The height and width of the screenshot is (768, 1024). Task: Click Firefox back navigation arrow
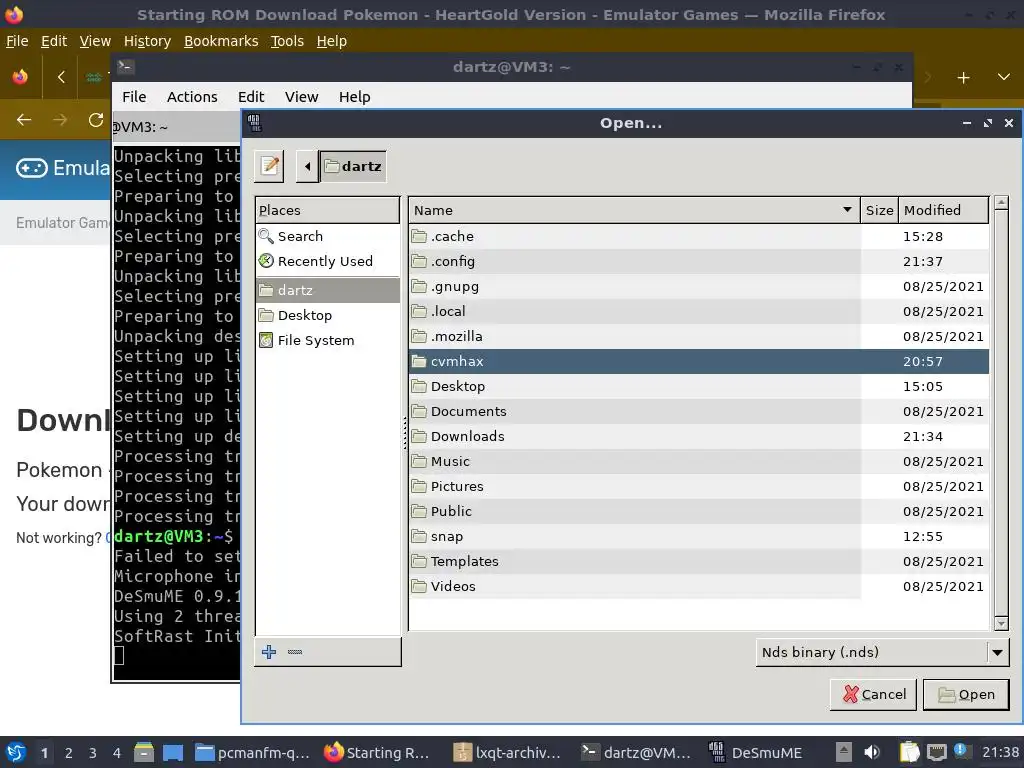(24, 120)
